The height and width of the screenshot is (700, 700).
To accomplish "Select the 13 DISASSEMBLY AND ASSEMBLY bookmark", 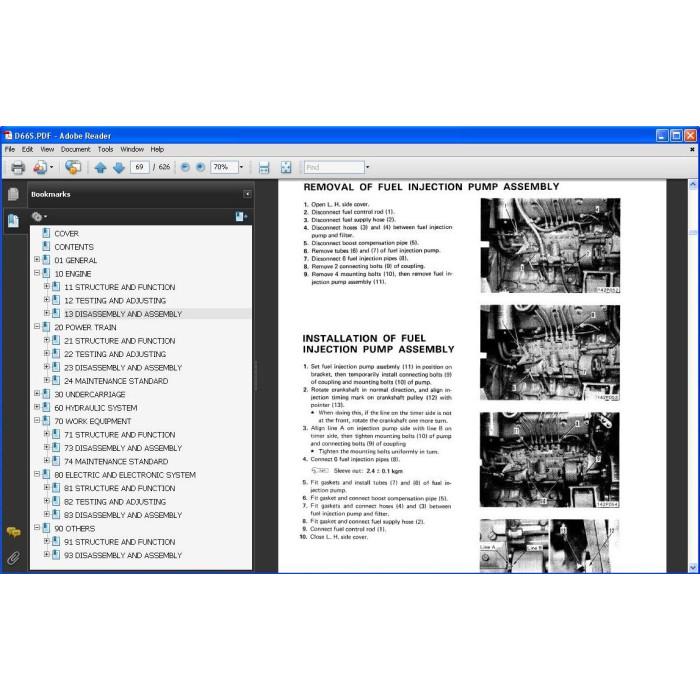I will (x=123, y=314).
